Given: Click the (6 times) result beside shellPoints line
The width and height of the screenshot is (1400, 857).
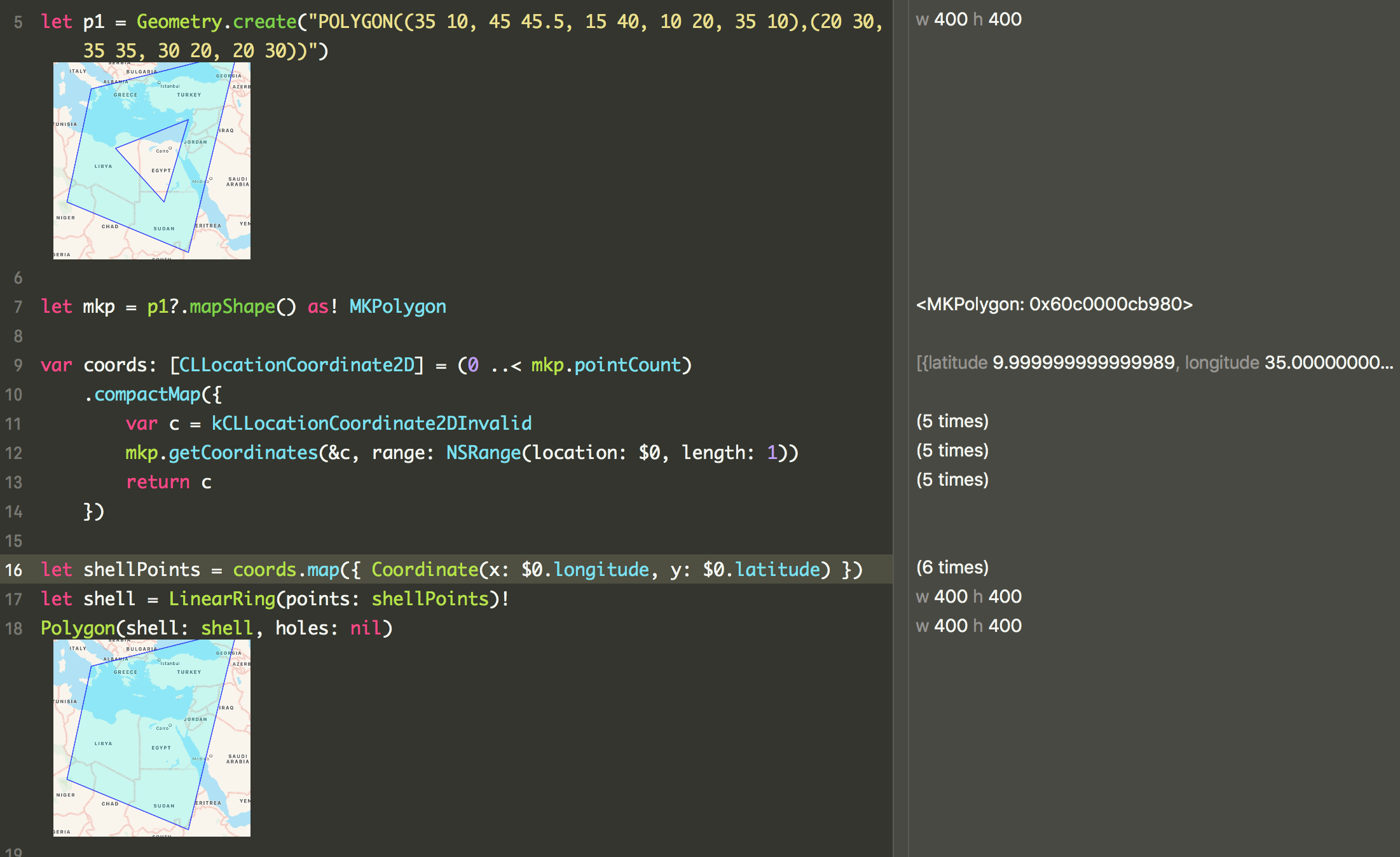Looking at the screenshot, I should click(952, 567).
